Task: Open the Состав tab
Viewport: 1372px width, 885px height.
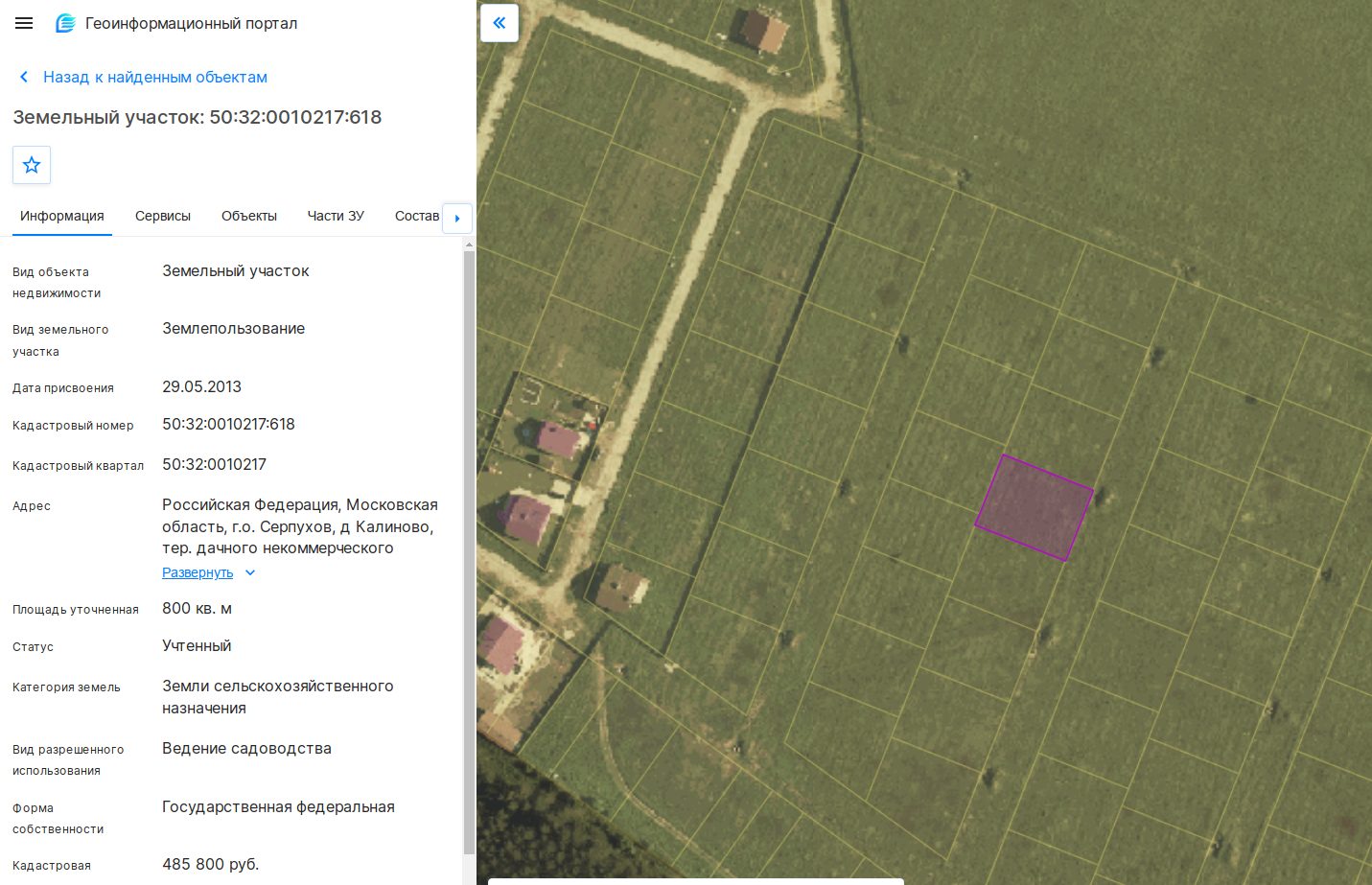Action: tap(417, 216)
